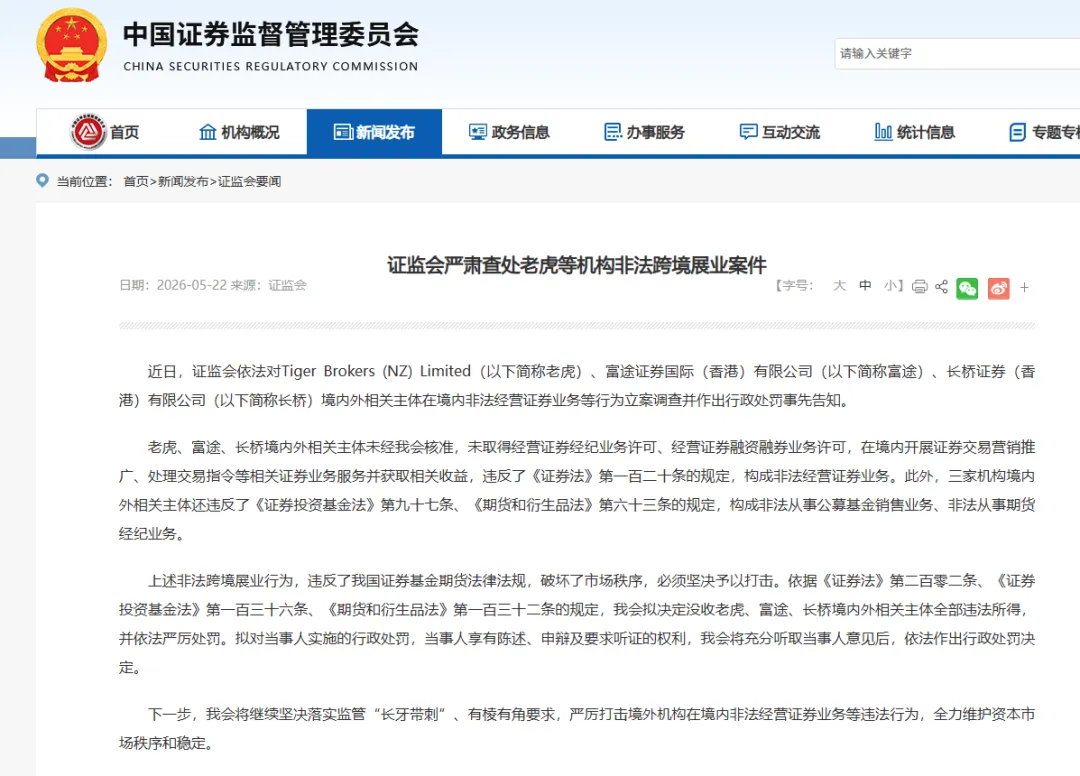Set font size to 中 (medium)
This screenshot has height=776, width=1080.
click(865, 286)
